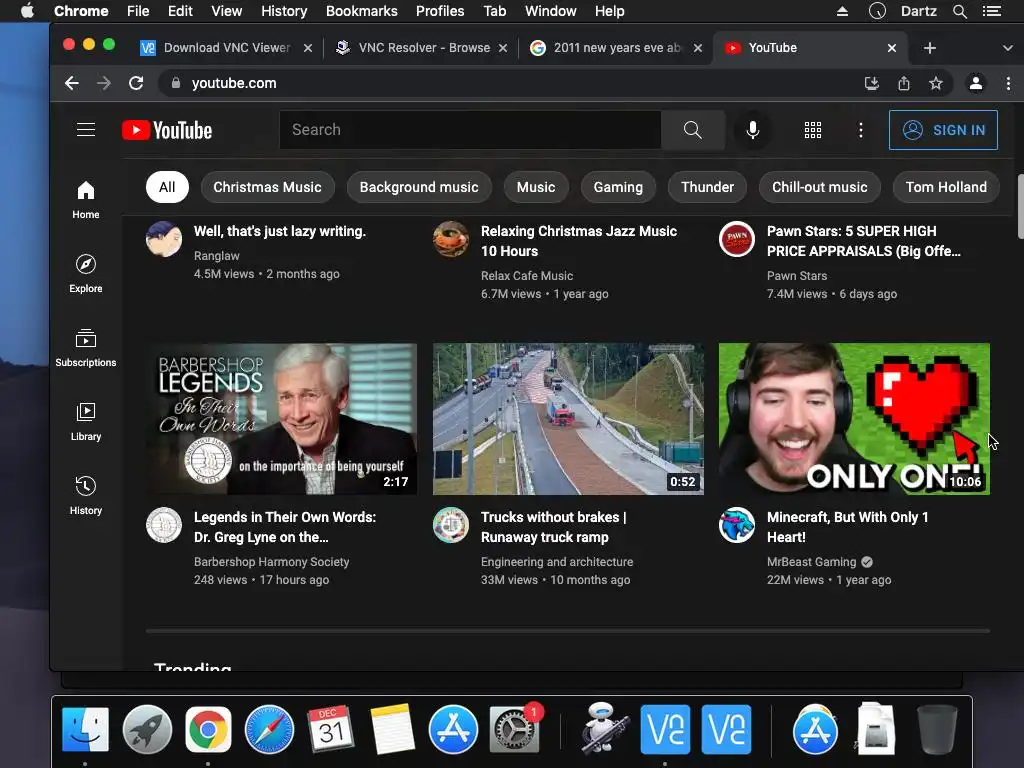Go to Home in sidebar
1024x768 pixels.
click(86, 200)
